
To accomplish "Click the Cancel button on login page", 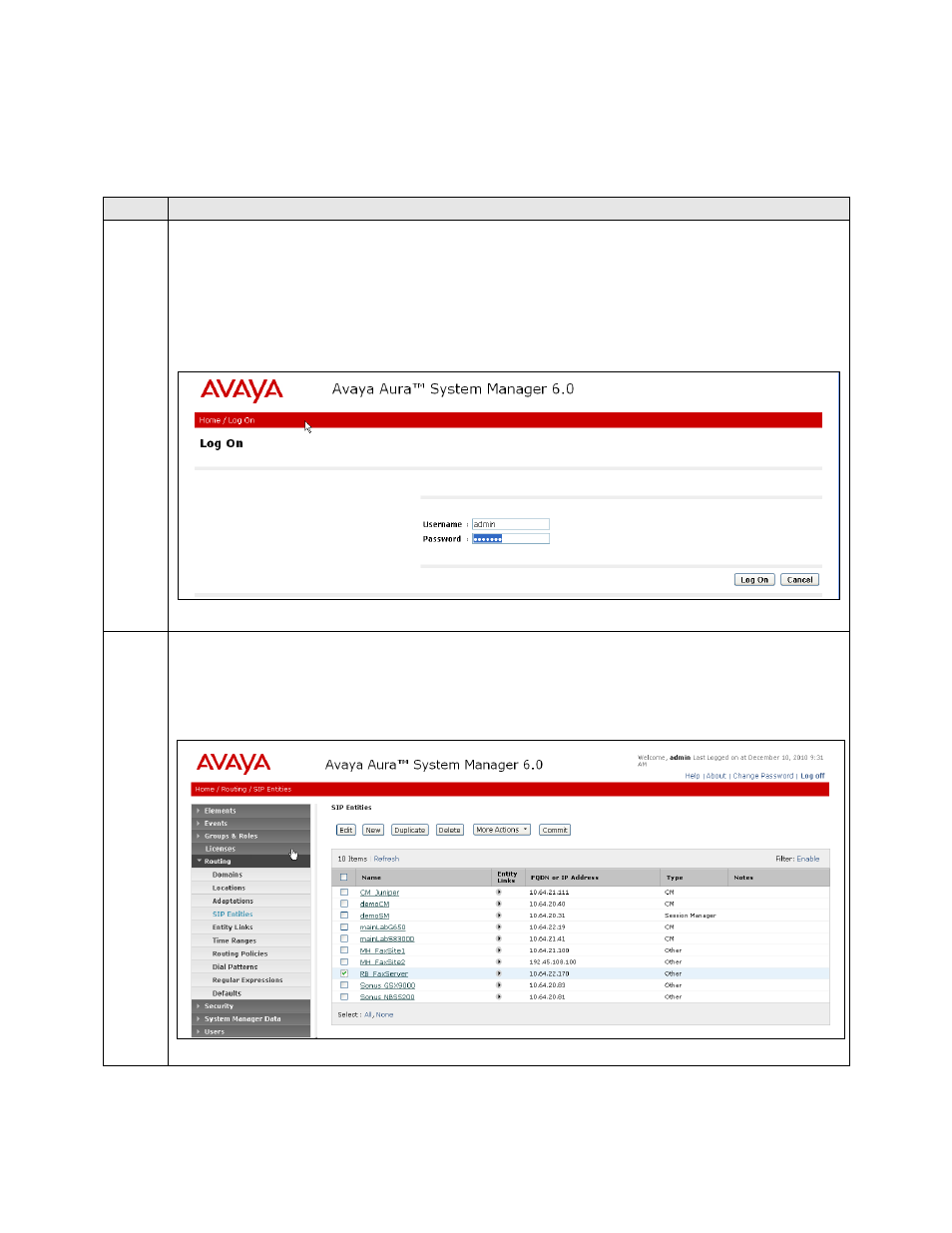I will coord(800,579).
